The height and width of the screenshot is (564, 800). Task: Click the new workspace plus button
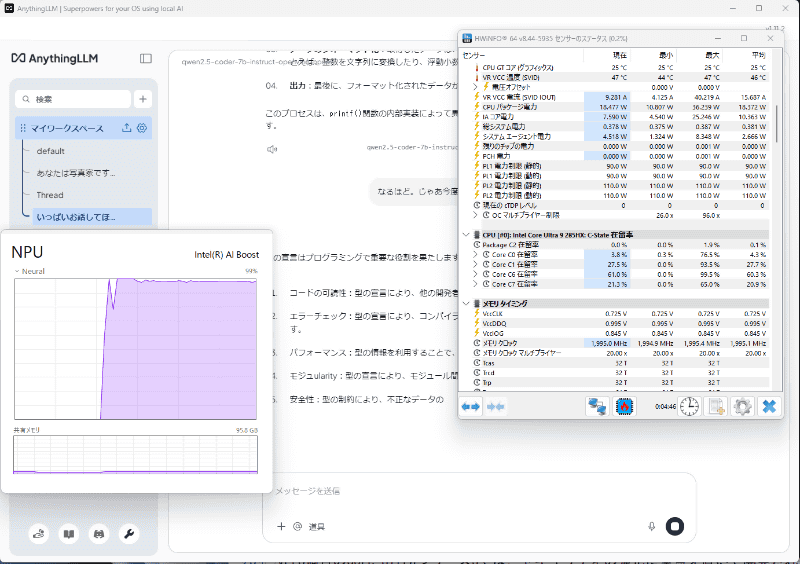[143, 99]
